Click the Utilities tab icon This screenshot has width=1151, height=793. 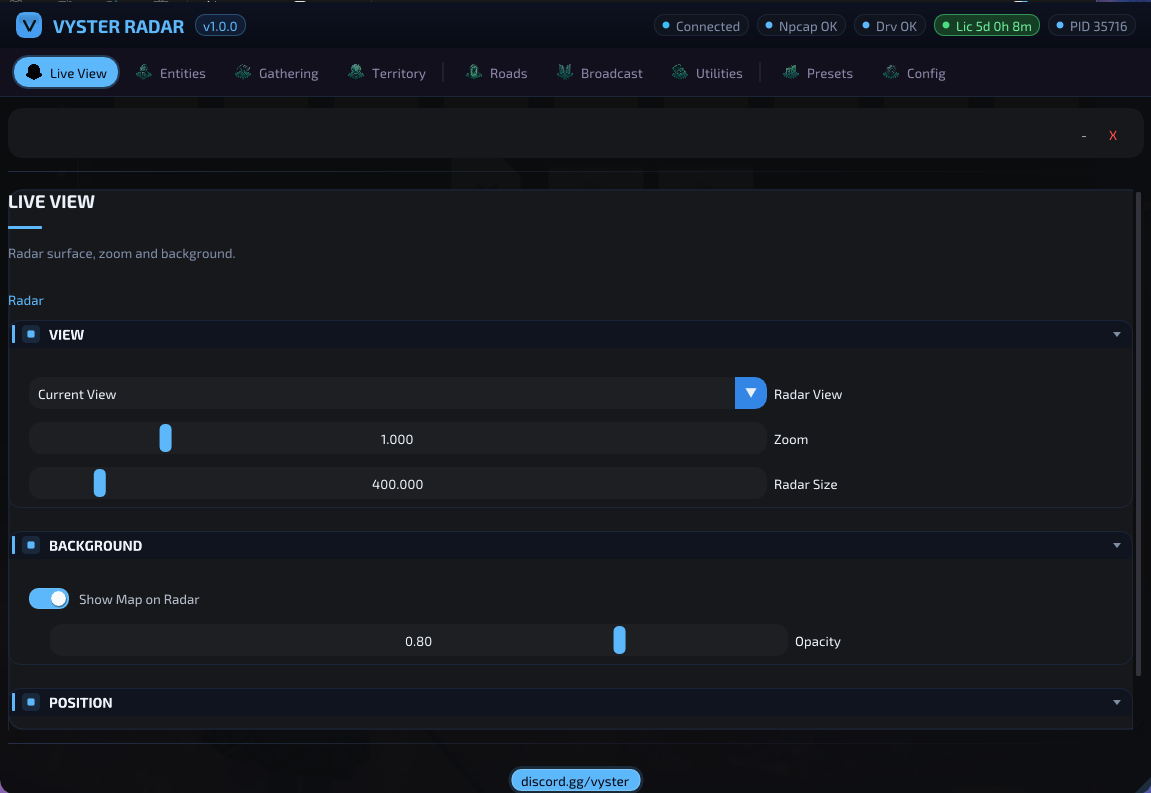point(680,72)
